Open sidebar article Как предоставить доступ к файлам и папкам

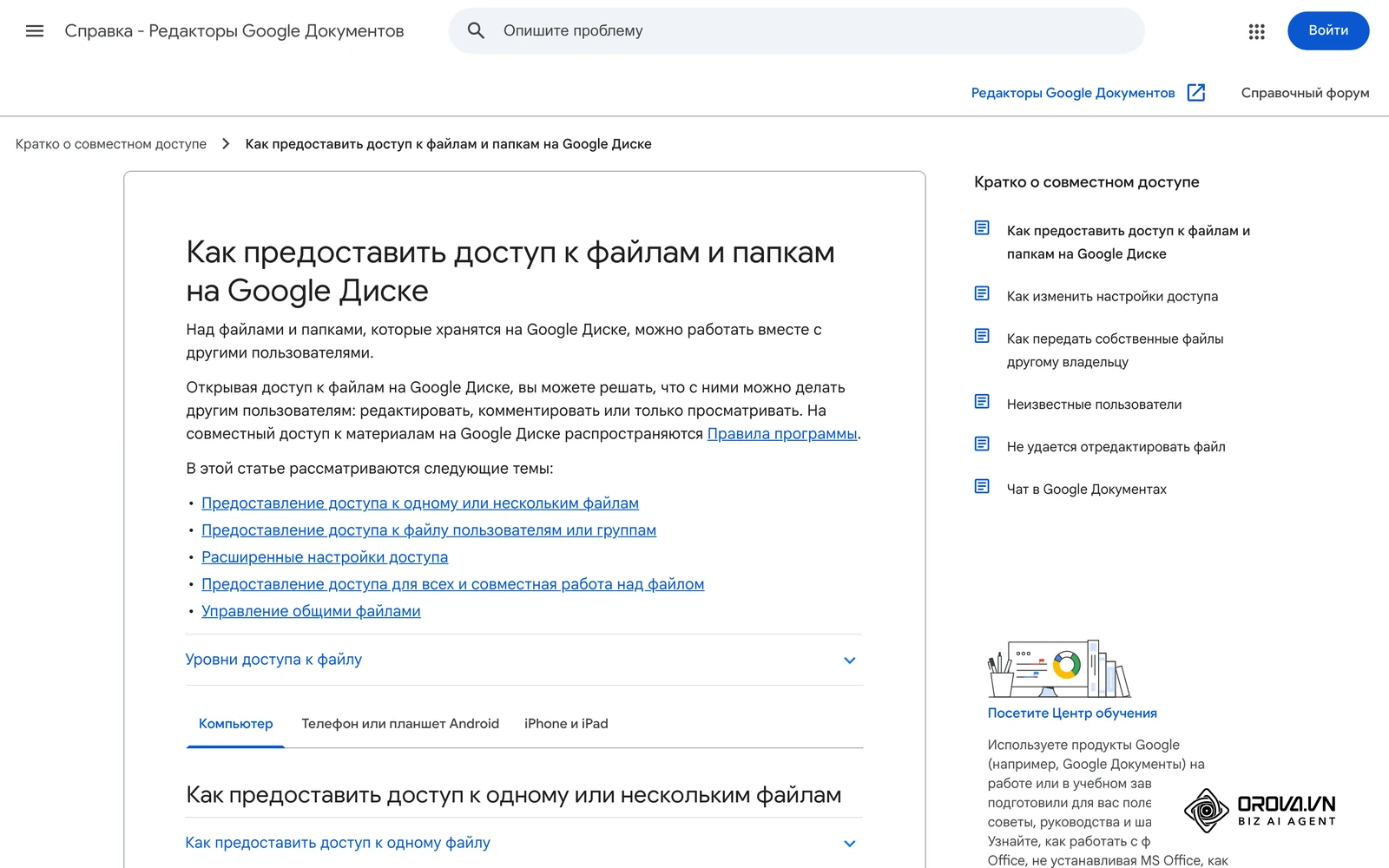coord(1129,242)
